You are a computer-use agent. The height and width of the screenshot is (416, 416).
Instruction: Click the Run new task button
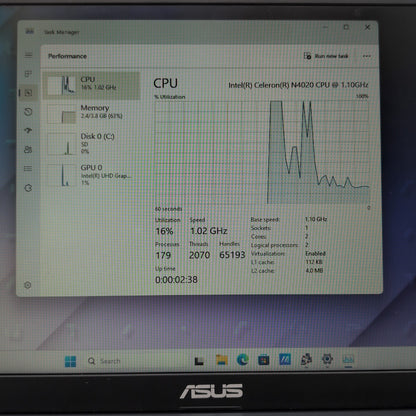click(x=326, y=56)
